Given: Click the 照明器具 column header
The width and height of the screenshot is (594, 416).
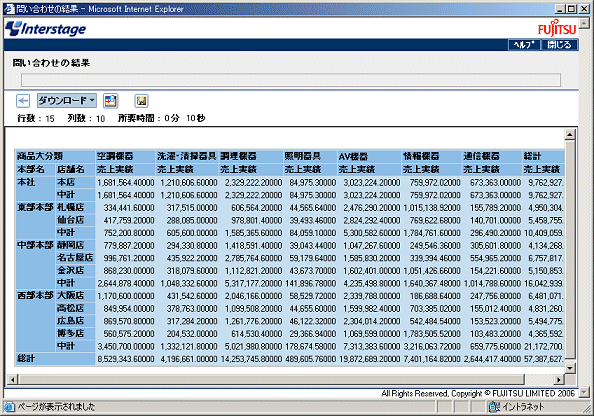Looking at the screenshot, I should click(x=310, y=156).
